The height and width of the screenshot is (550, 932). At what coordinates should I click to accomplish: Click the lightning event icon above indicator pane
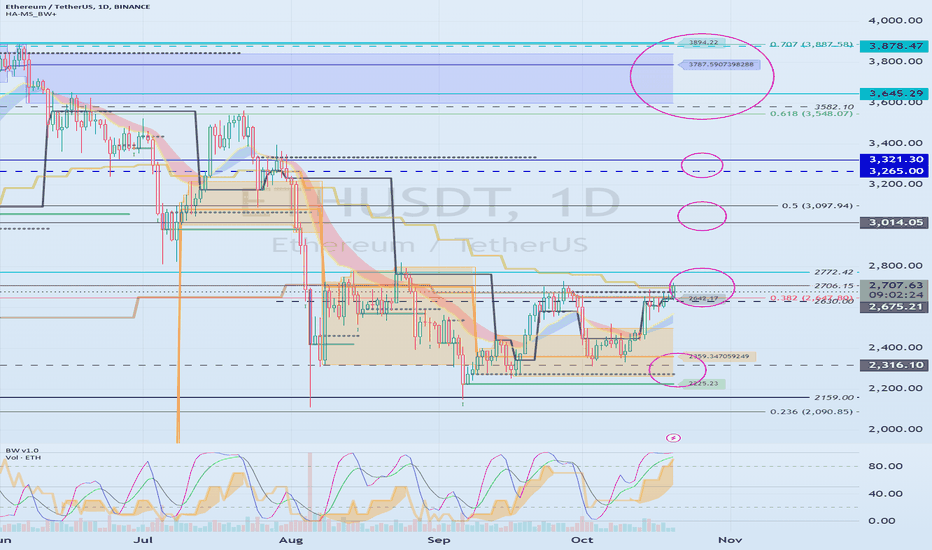click(x=673, y=438)
